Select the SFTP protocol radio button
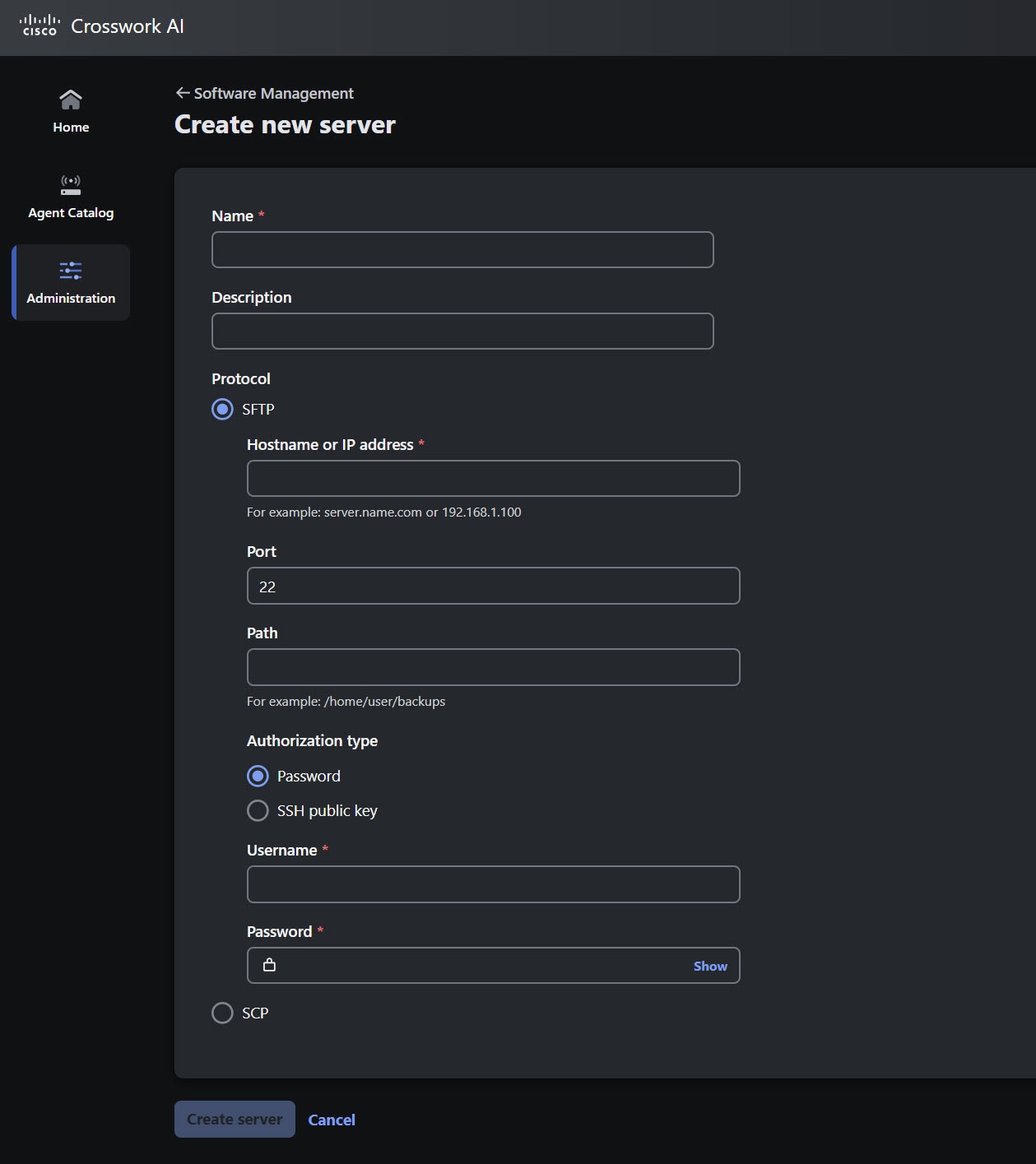Viewport: 1036px width, 1164px height. (x=222, y=409)
